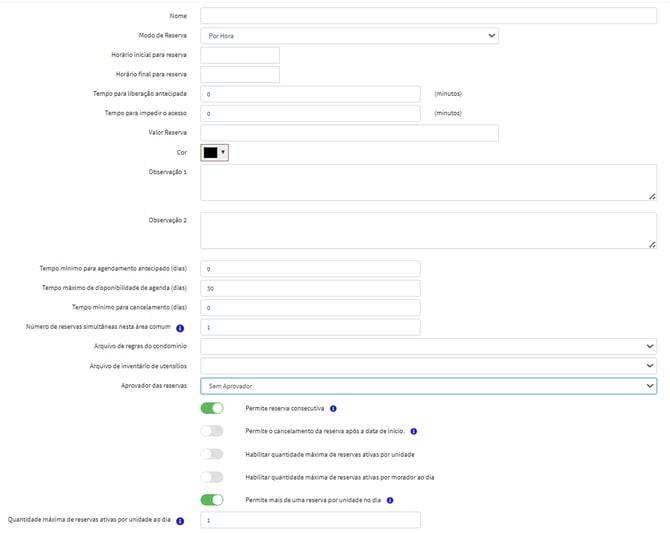This screenshot has height=533, width=670.
Task: Toggle max active reservations per resident per day
Action: pyautogui.click(x=212, y=477)
